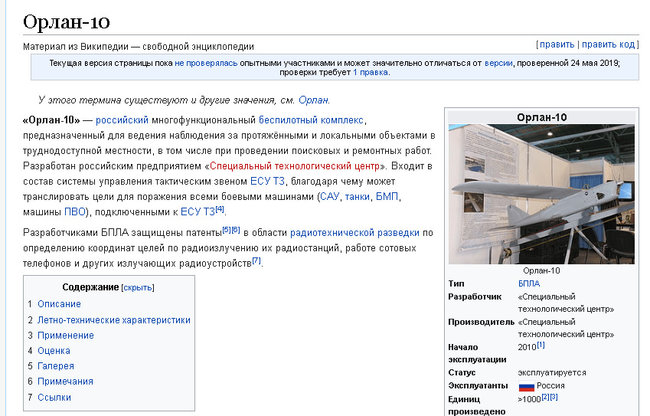The width and height of the screenshot is (650, 416).
Task: Open 'ЕСУ ТЗ' link before footnote 4
Action: (198, 212)
